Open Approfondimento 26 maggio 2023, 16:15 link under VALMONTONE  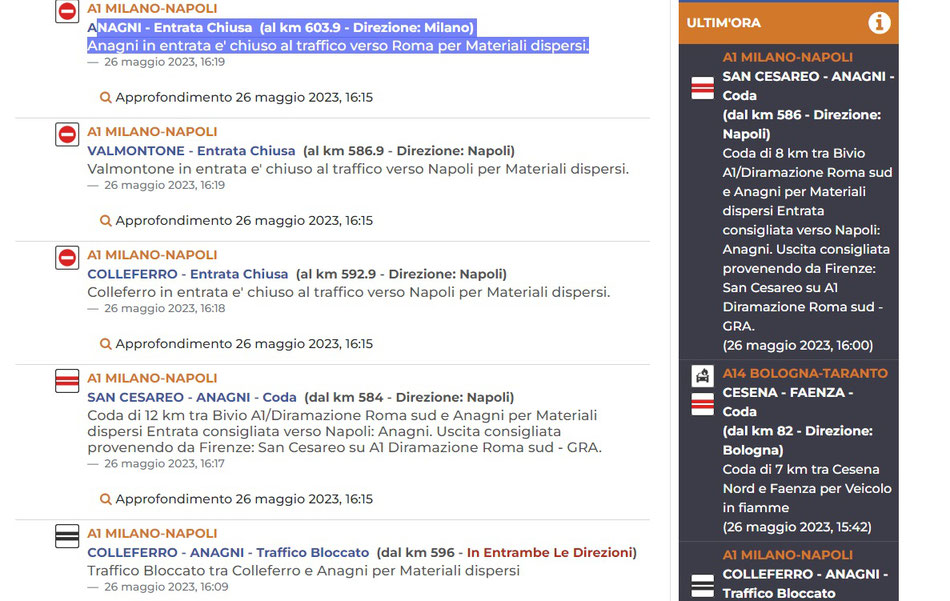(244, 221)
